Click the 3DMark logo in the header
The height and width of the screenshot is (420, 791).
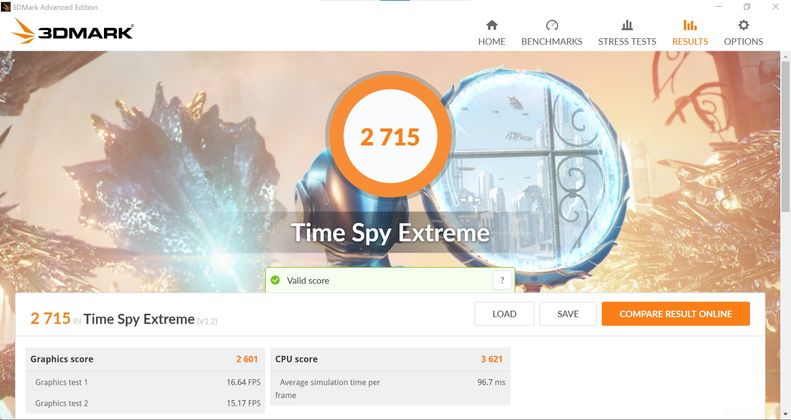coord(73,31)
